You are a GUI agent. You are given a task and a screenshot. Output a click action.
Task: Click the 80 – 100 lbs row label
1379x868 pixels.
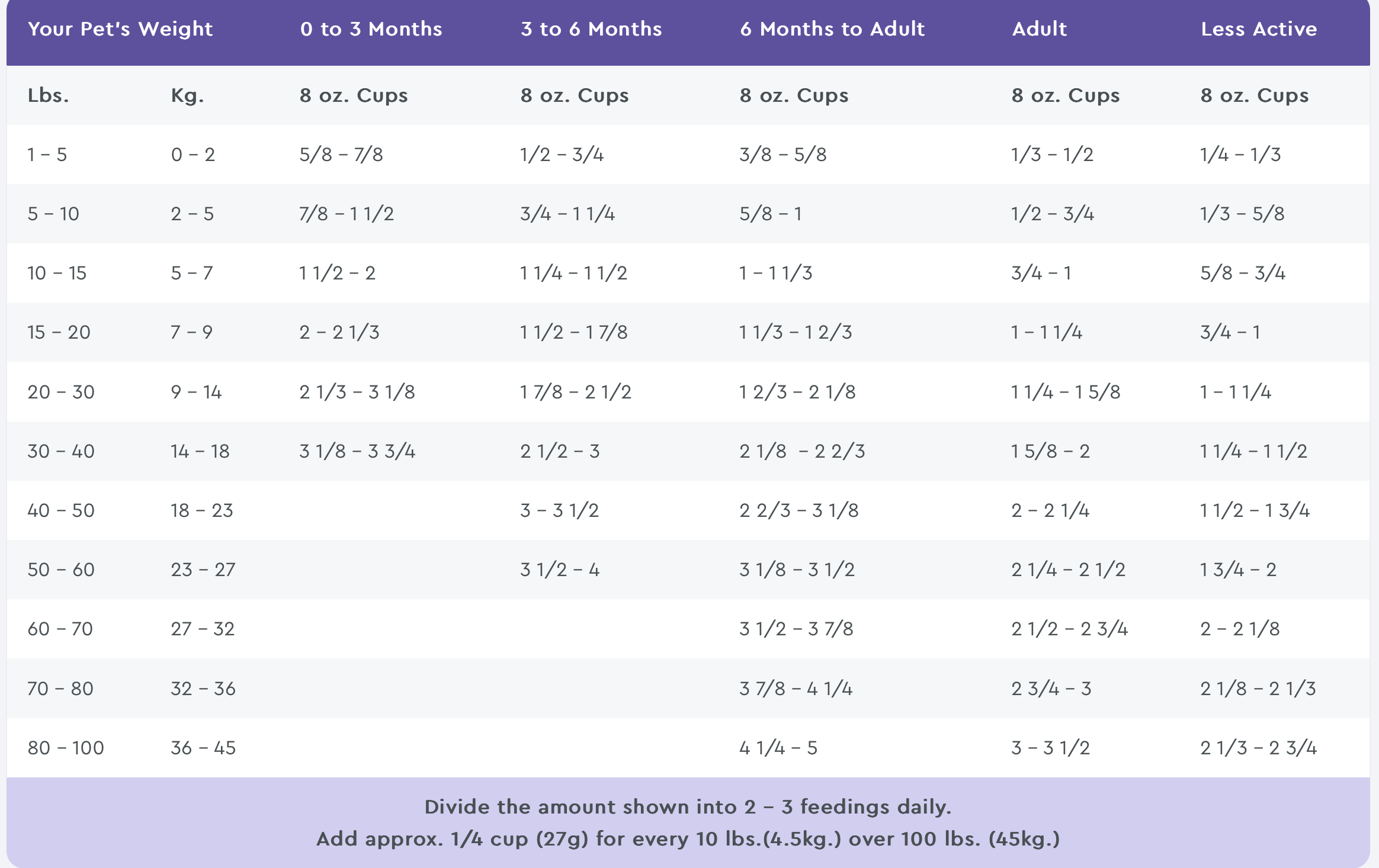click(66, 748)
